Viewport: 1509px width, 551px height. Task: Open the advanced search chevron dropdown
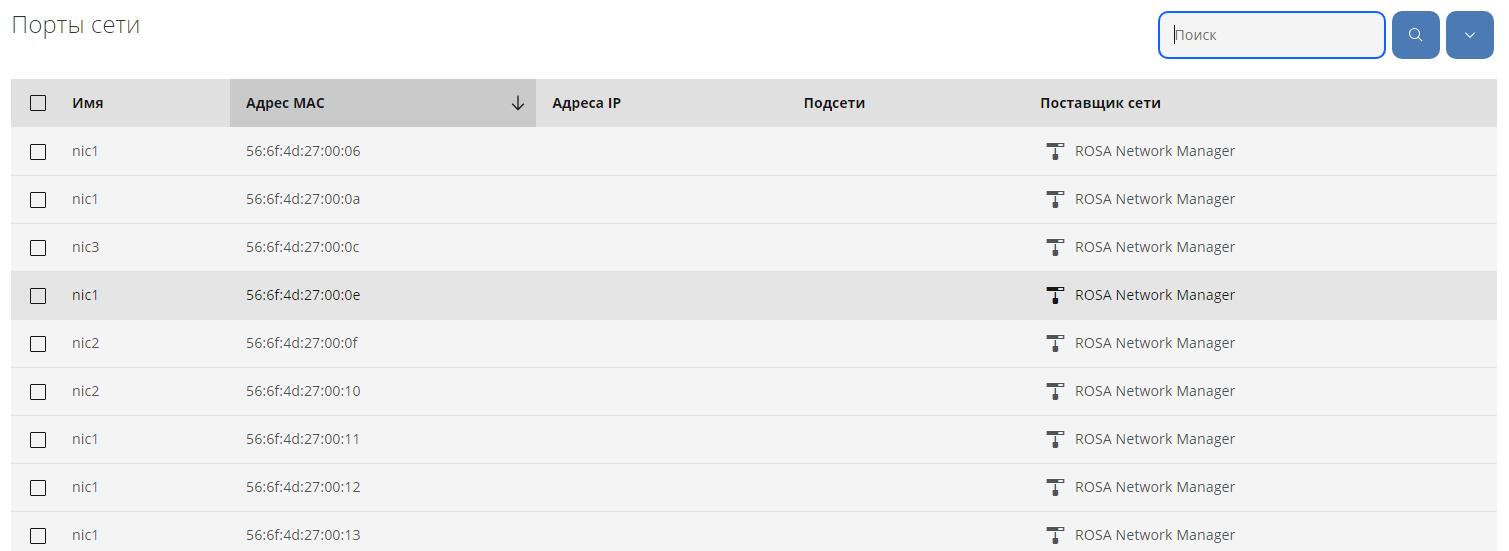pos(1469,35)
